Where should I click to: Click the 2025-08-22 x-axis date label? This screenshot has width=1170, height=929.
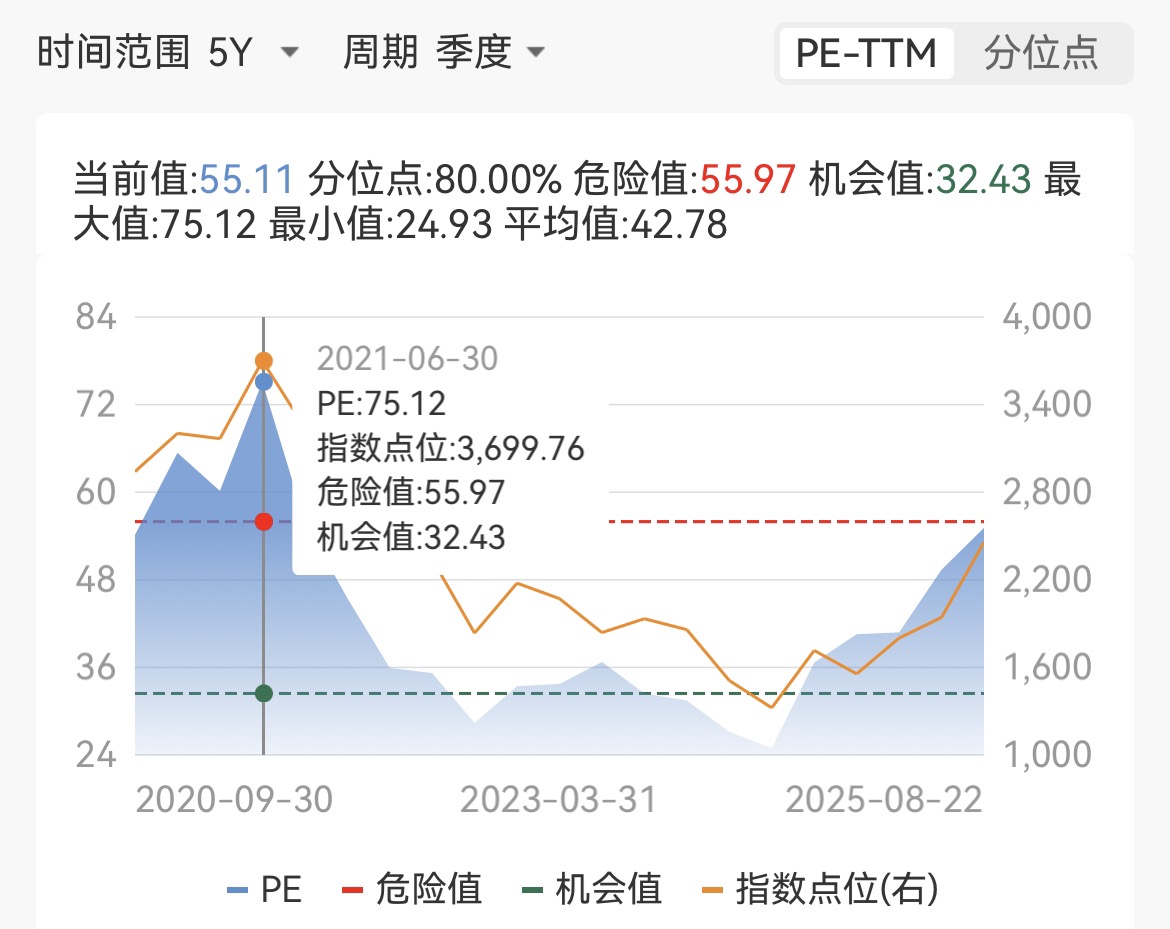tap(884, 800)
